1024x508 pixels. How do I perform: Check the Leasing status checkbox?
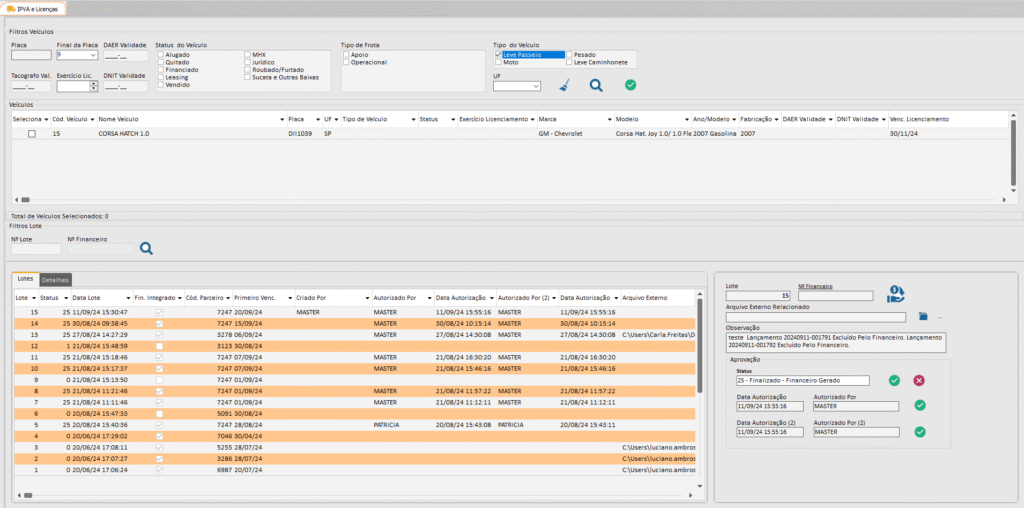(161, 77)
